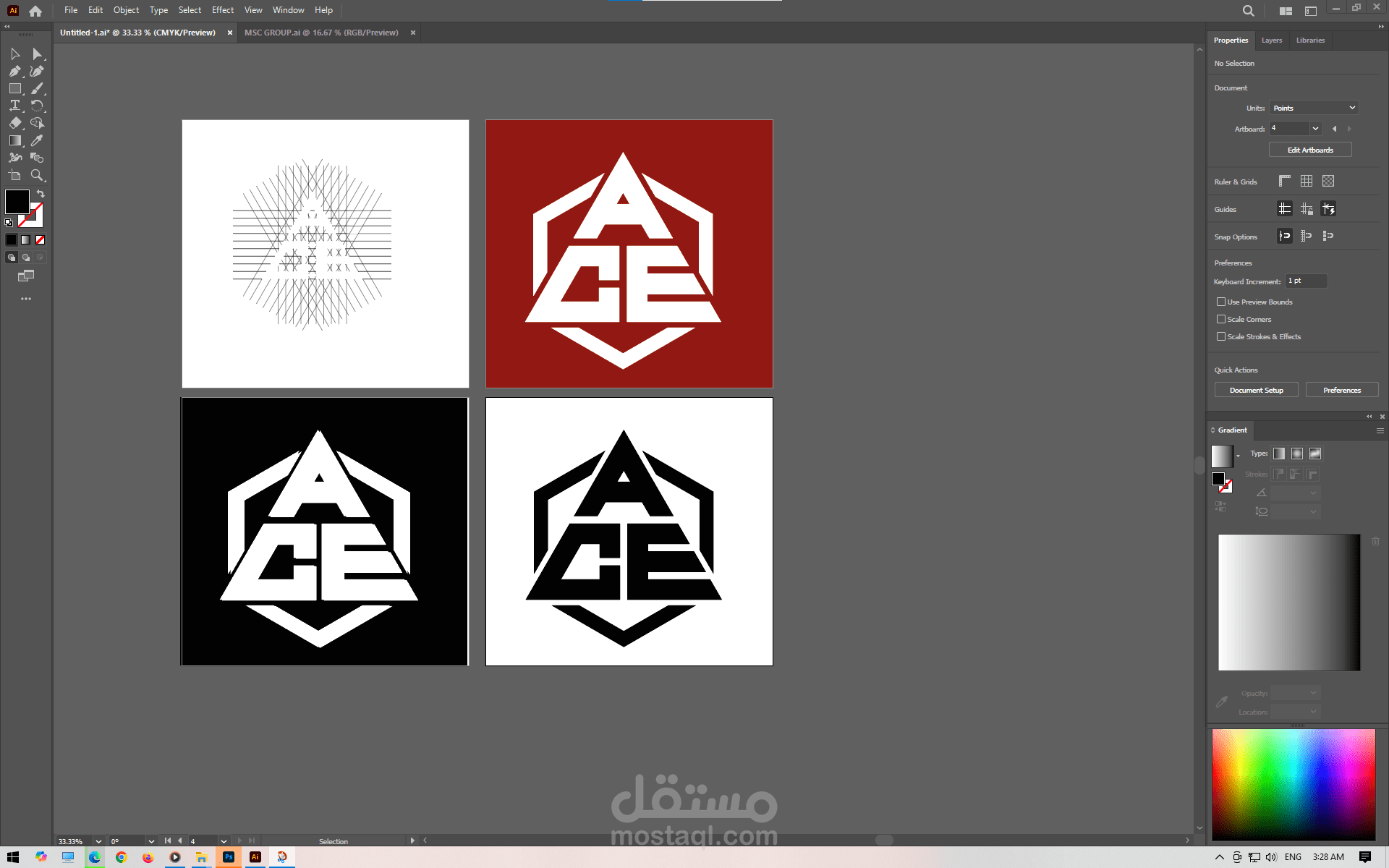This screenshot has height=868, width=1389.
Task: Select the Pen tool
Action: 14,71
